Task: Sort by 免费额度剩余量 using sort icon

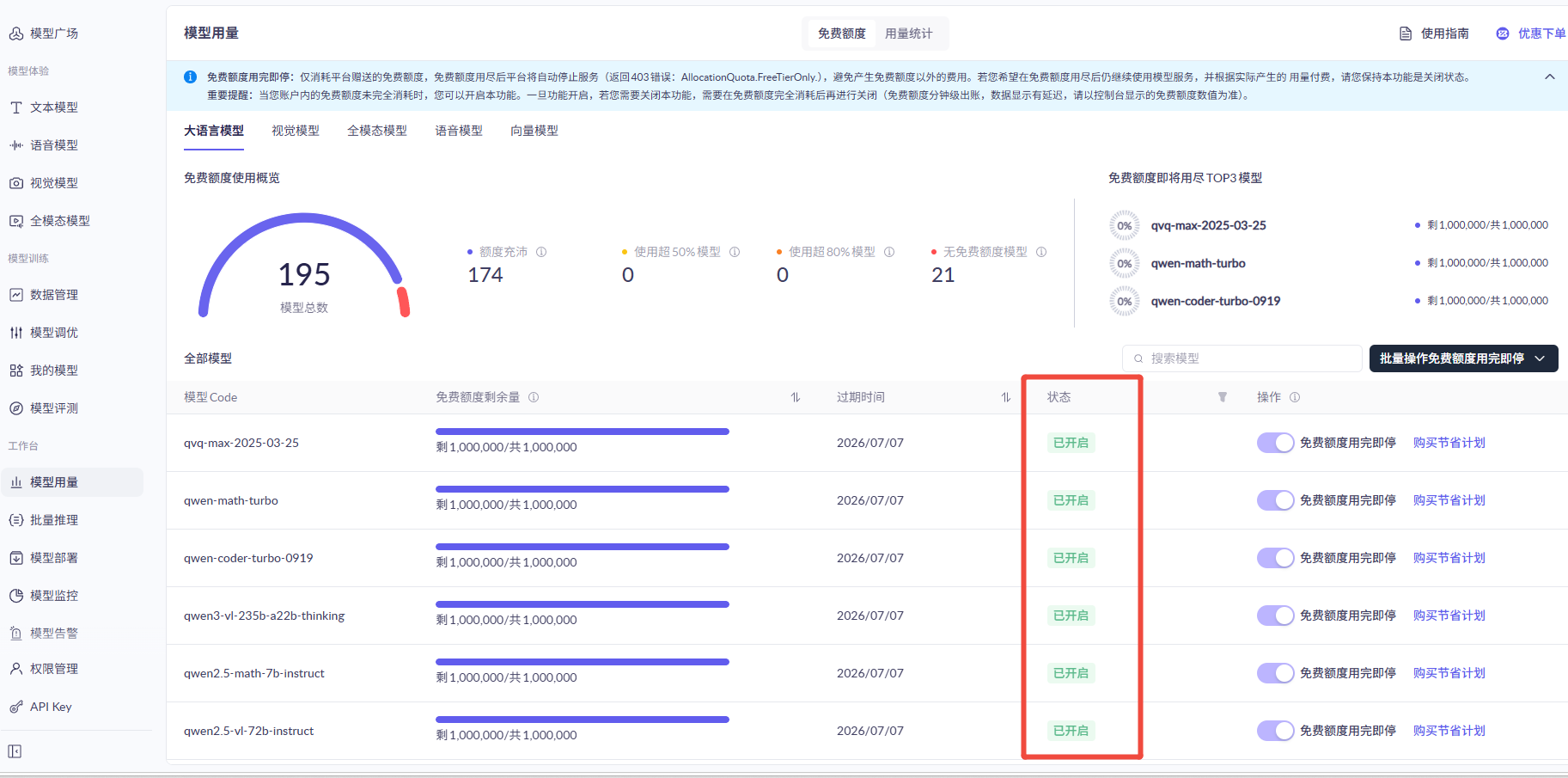Action: pyautogui.click(x=796, y=397)
